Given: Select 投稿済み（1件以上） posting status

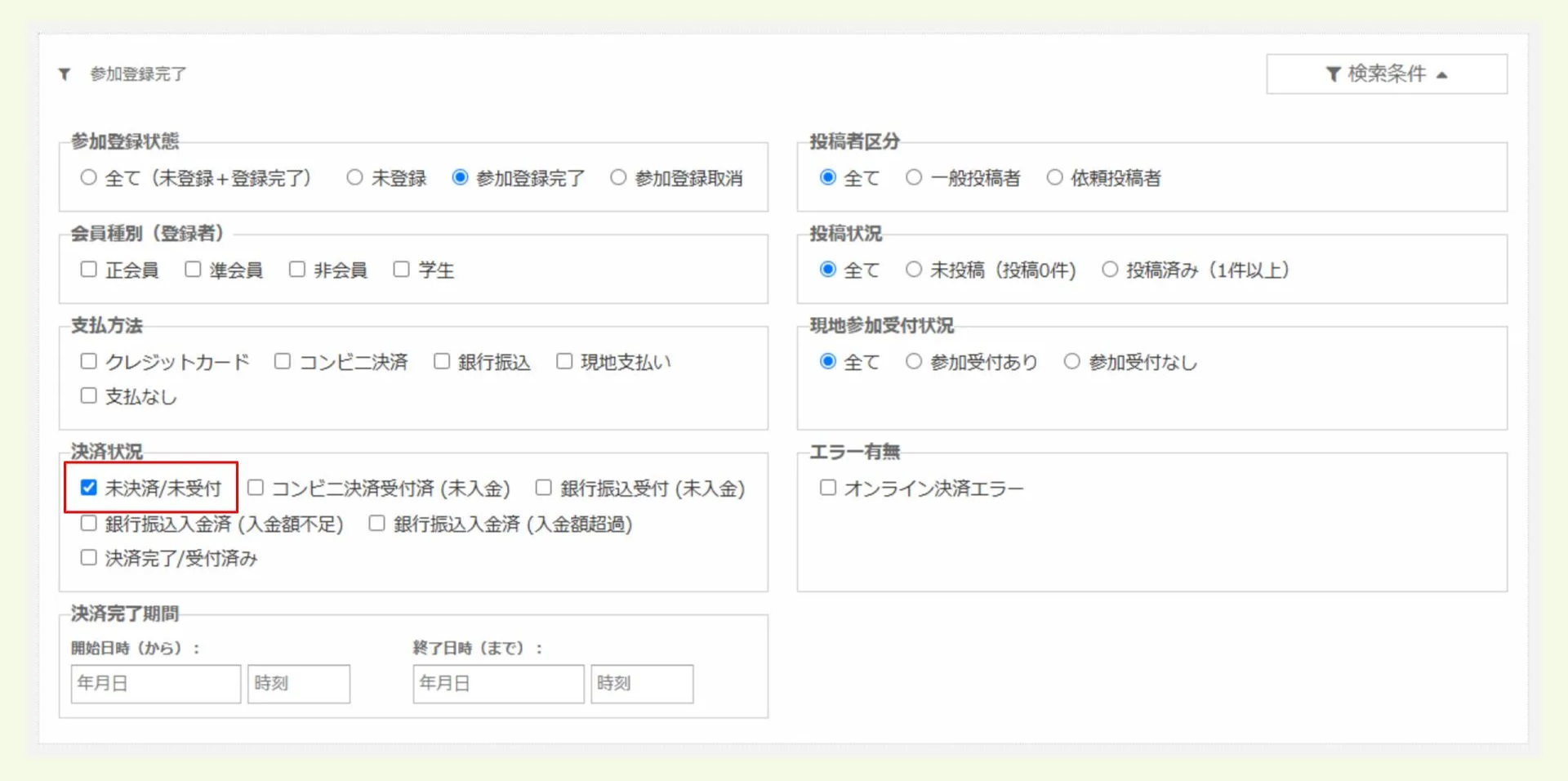Looking at the screenshot, I should point(1111,270).
